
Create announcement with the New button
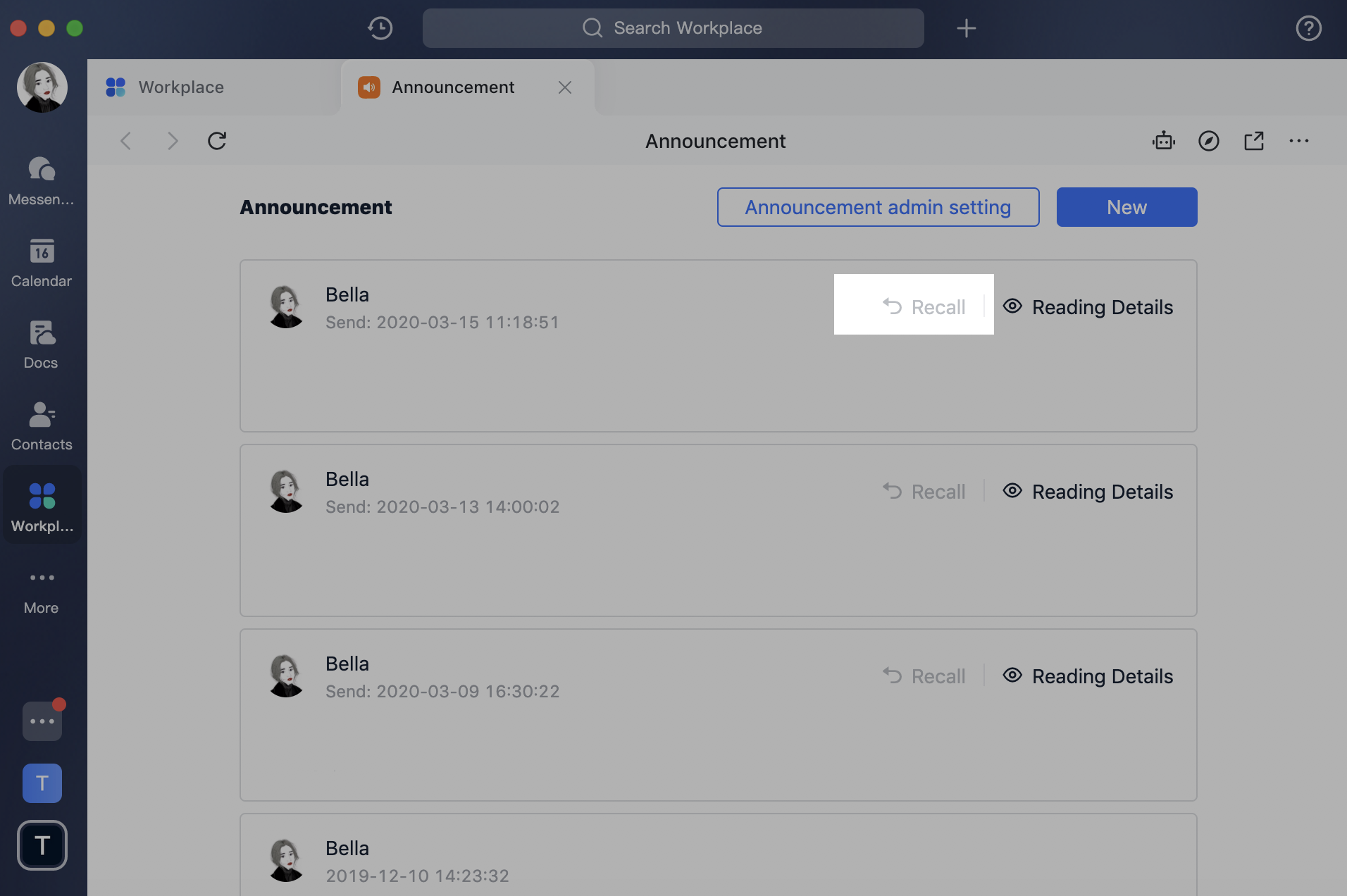click(1126, 207)
